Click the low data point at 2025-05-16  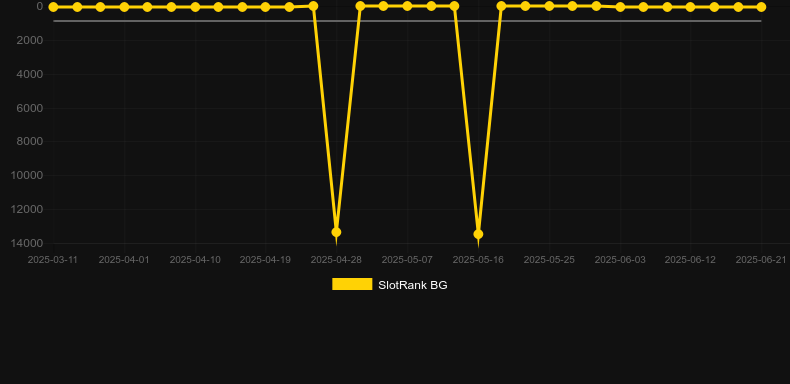coord(478,234)
